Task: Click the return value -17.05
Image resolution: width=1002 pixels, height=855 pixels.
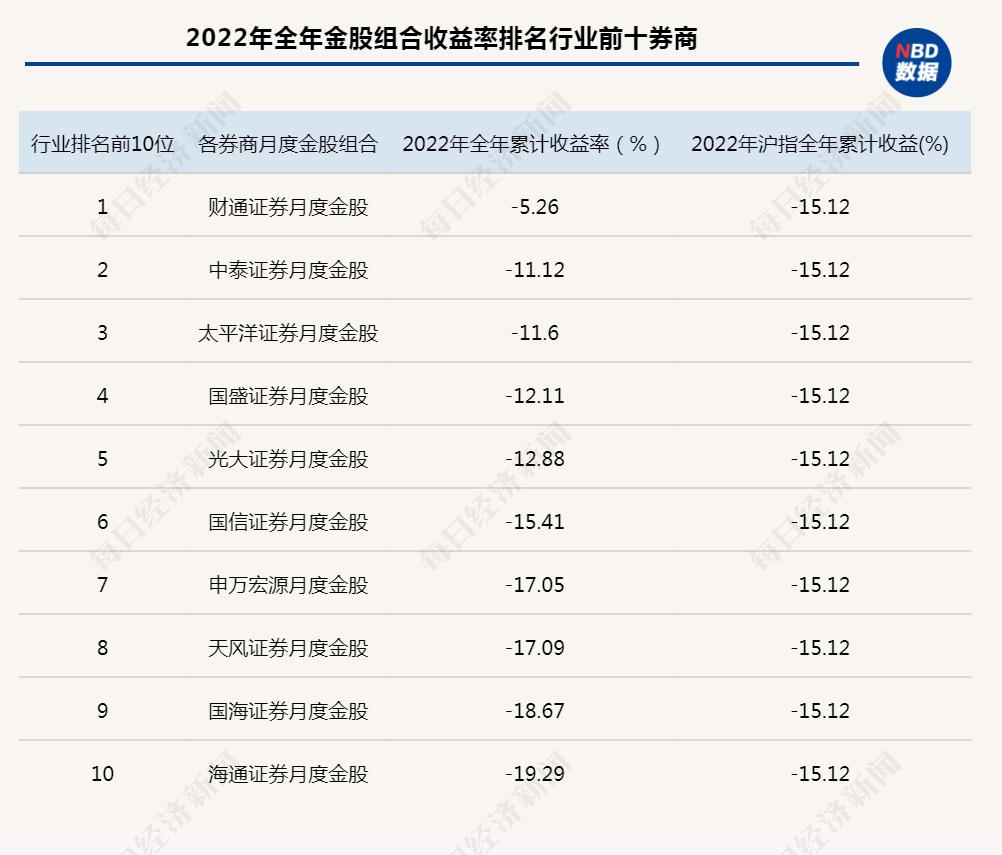Action: coord(535,585)
